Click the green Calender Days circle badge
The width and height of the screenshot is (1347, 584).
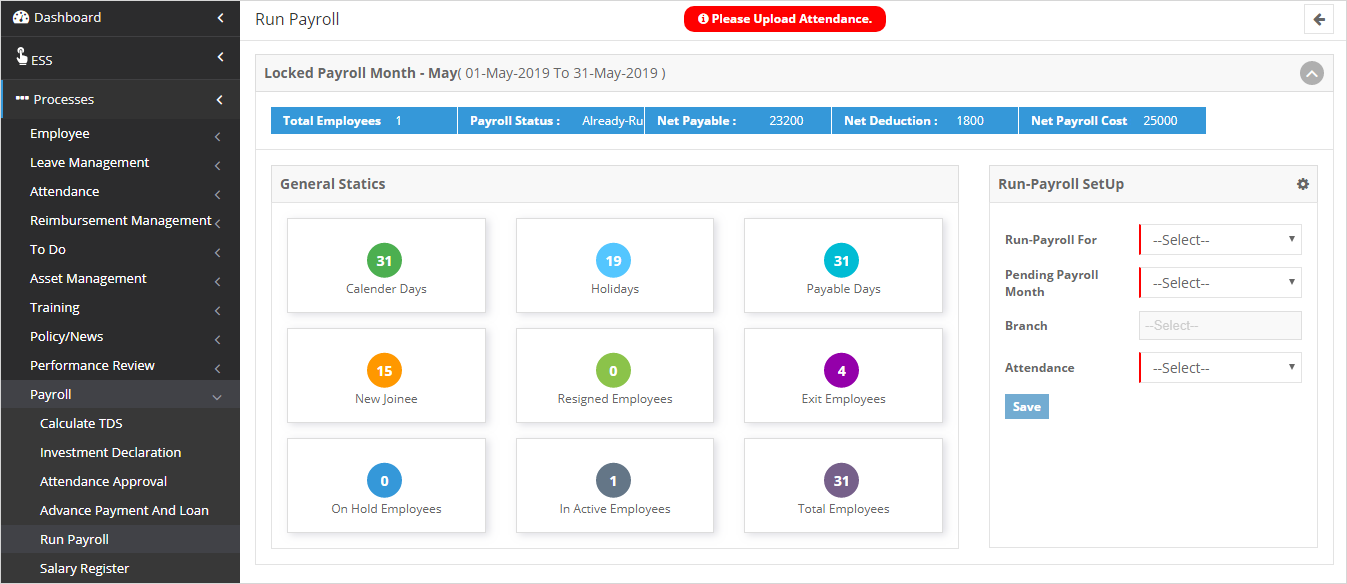(x=384, y=261)
